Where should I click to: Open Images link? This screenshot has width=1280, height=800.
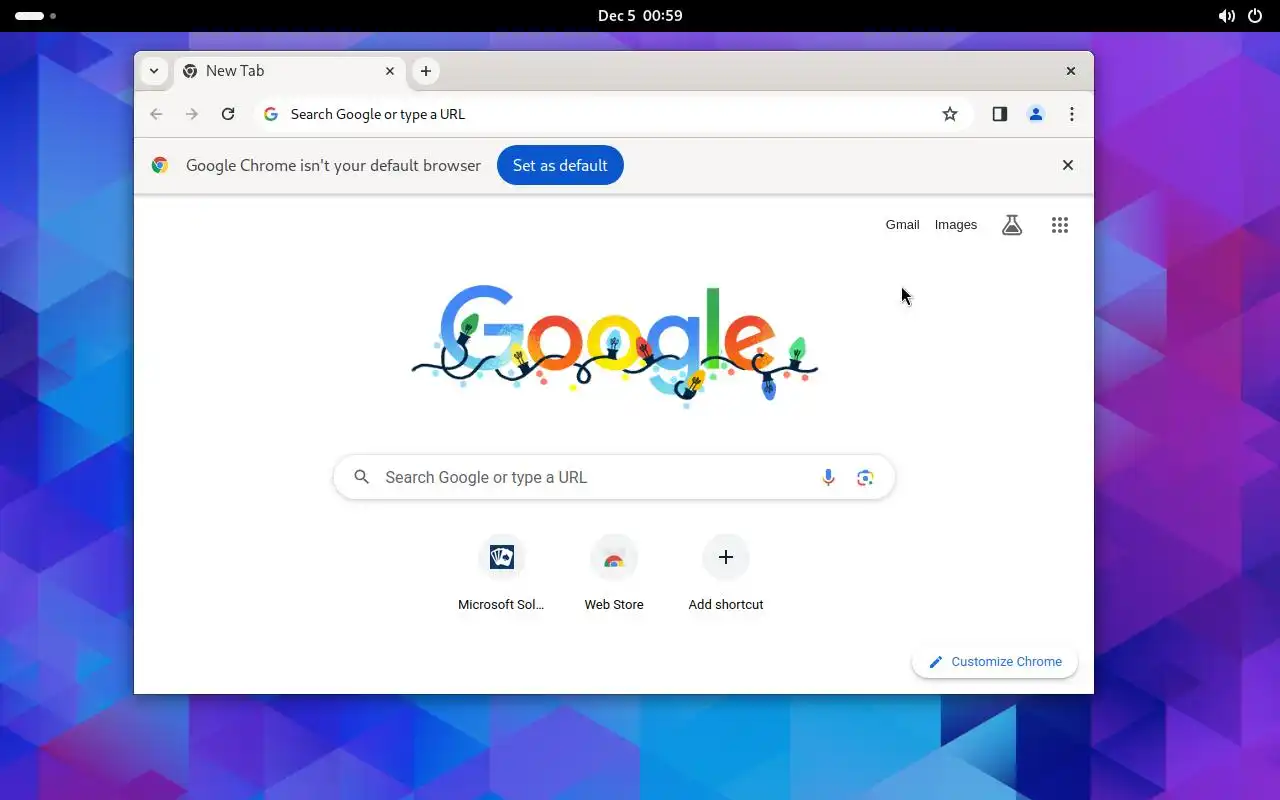pos(956,225)
